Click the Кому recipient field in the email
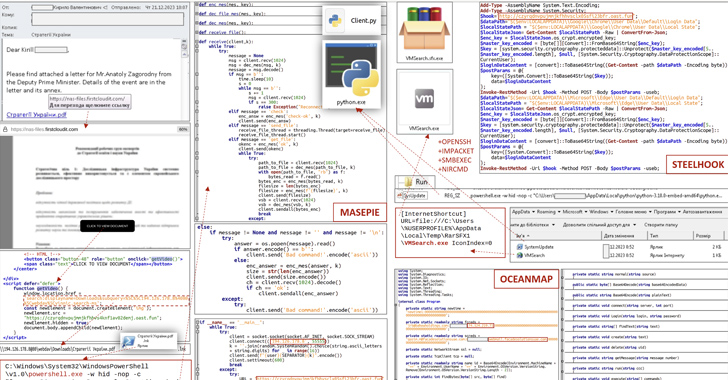The height and width of the screenshot is (380, 728). 107,19
